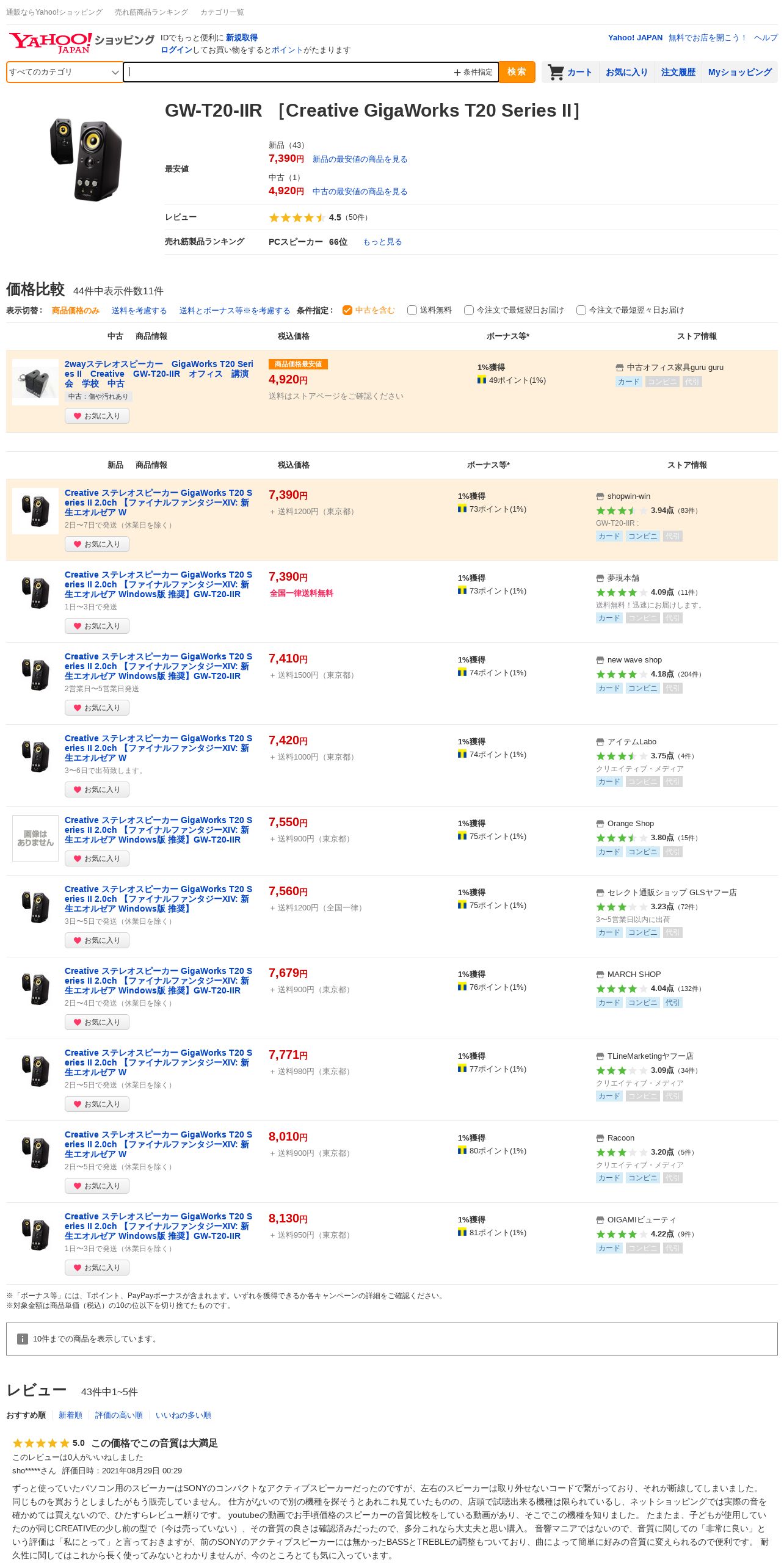Select 商品価格のみ display mode

(76, 311)
